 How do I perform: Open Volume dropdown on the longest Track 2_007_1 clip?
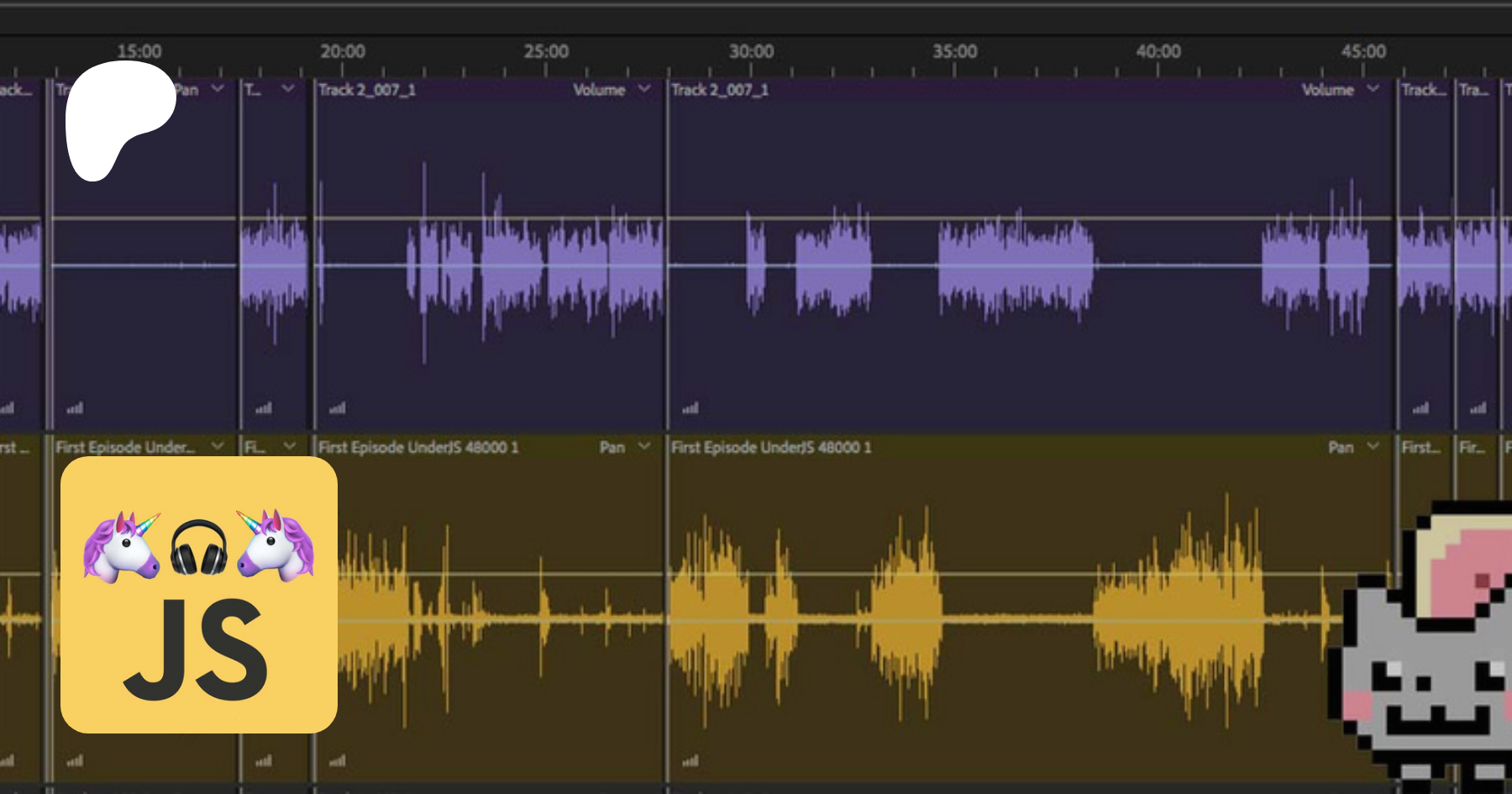click(1373, 89)
